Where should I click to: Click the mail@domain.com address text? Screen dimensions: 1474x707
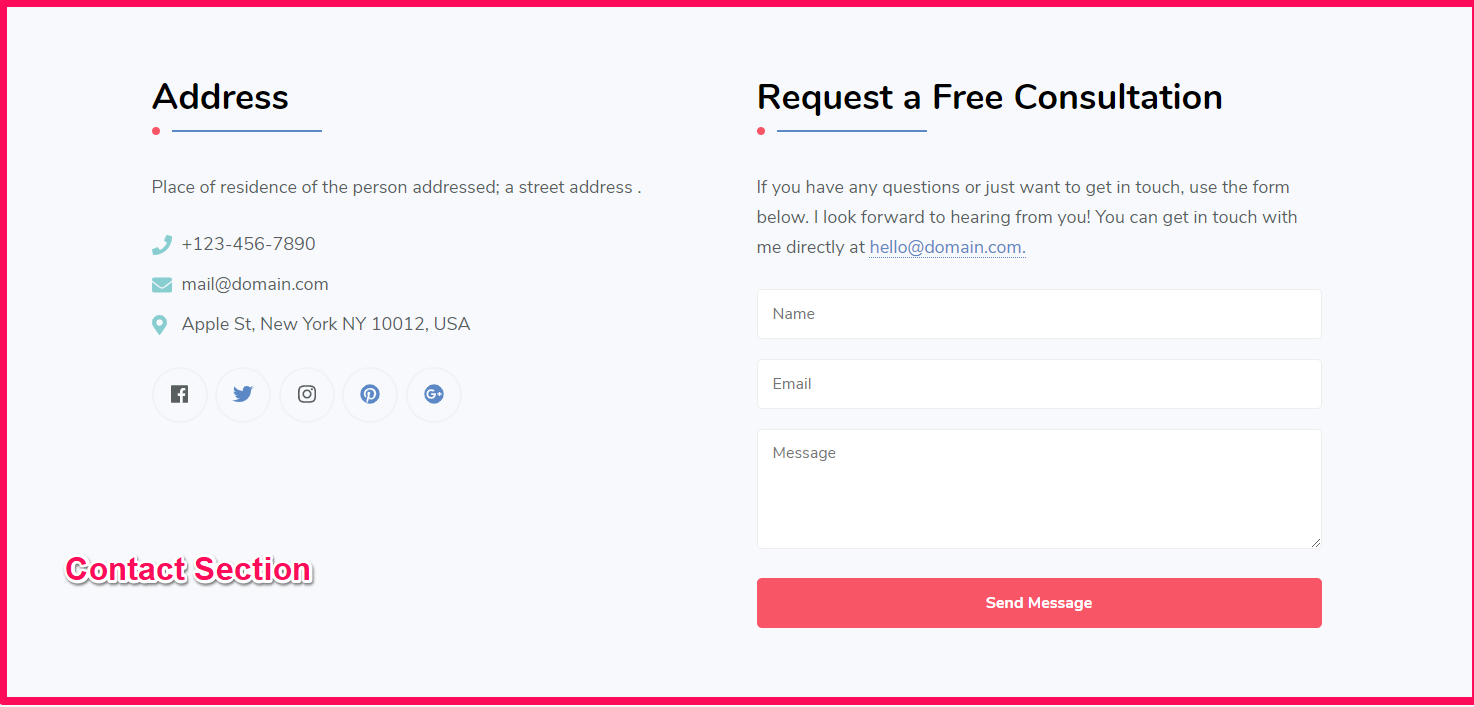coord(255,284)
